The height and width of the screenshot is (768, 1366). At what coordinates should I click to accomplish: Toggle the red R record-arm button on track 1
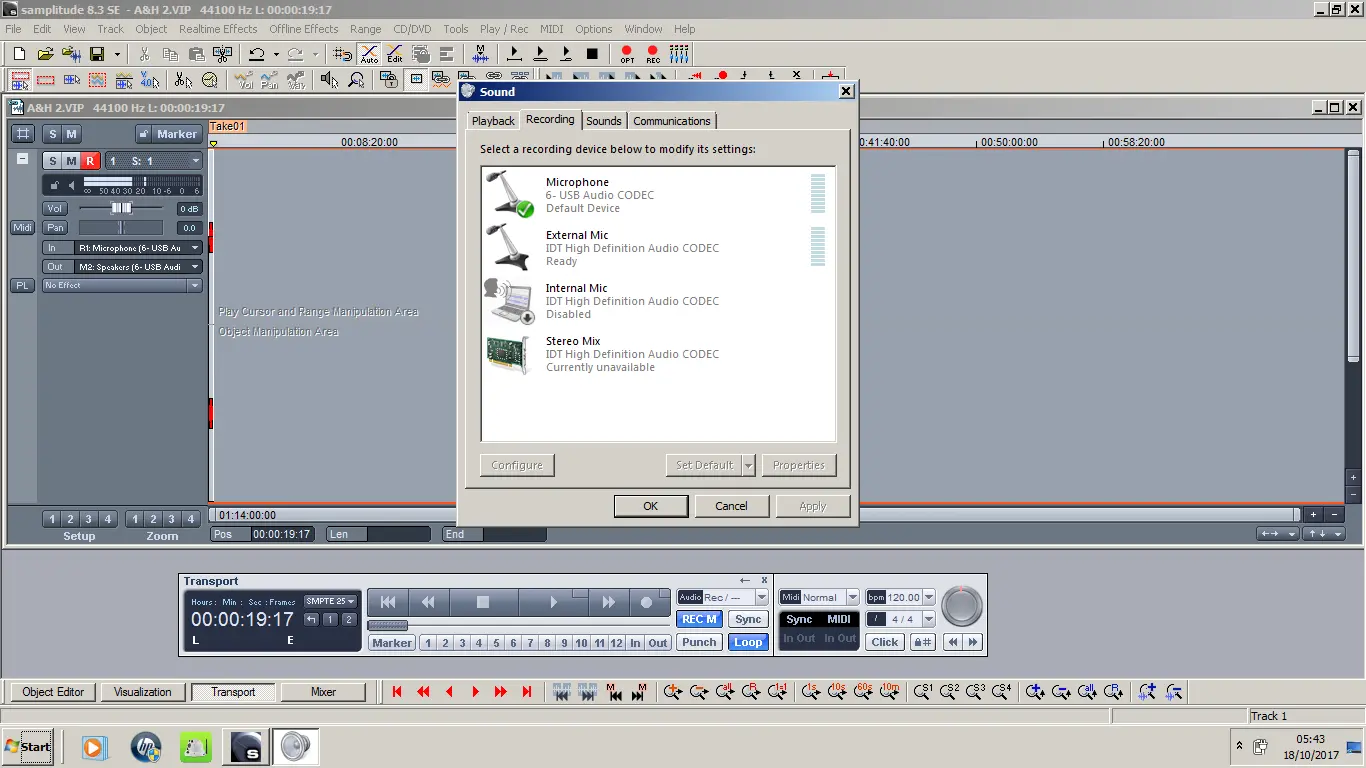pos(90,161)
